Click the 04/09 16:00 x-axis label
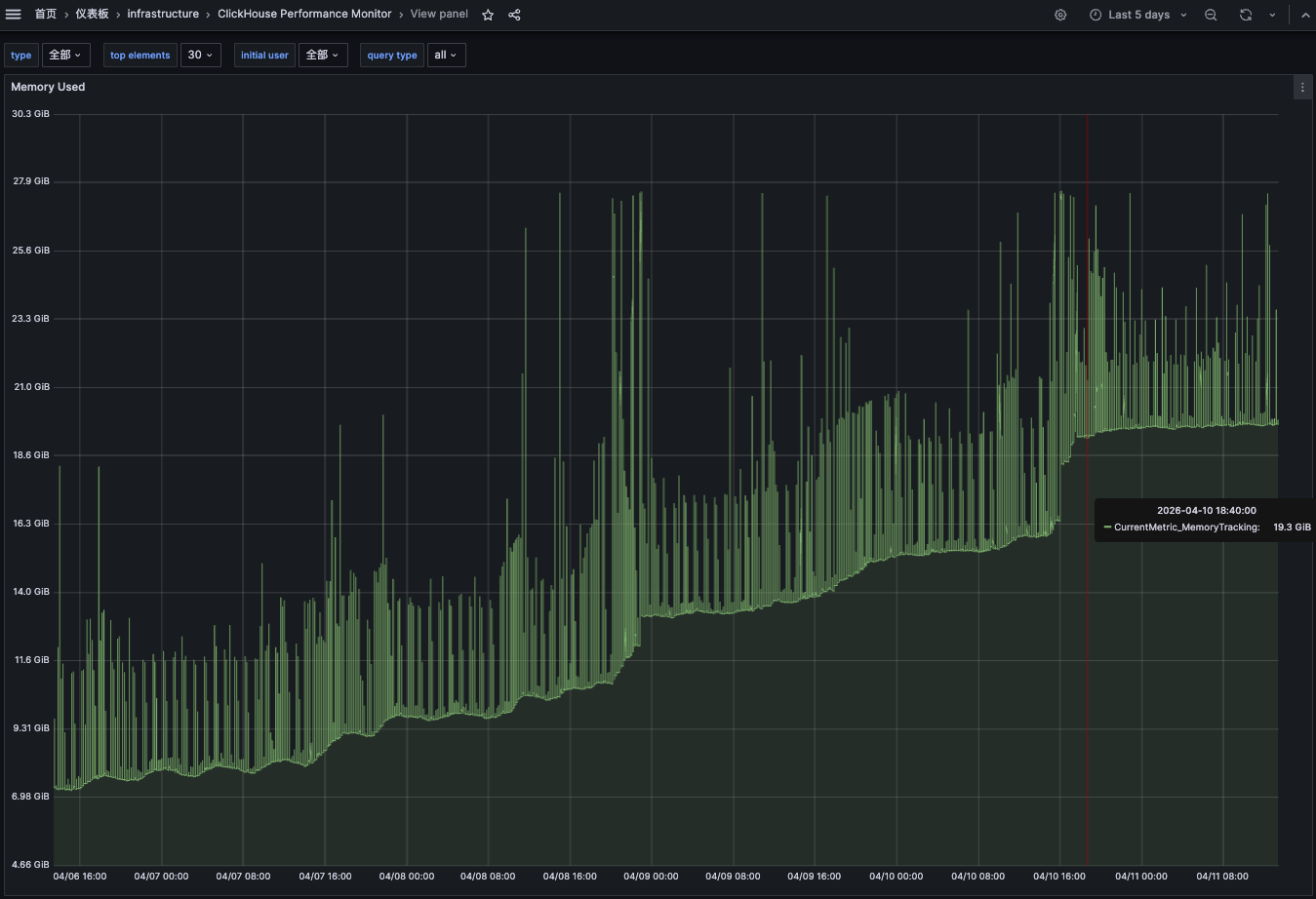Viewport: 1316px width, 899px height. [815, 877]
